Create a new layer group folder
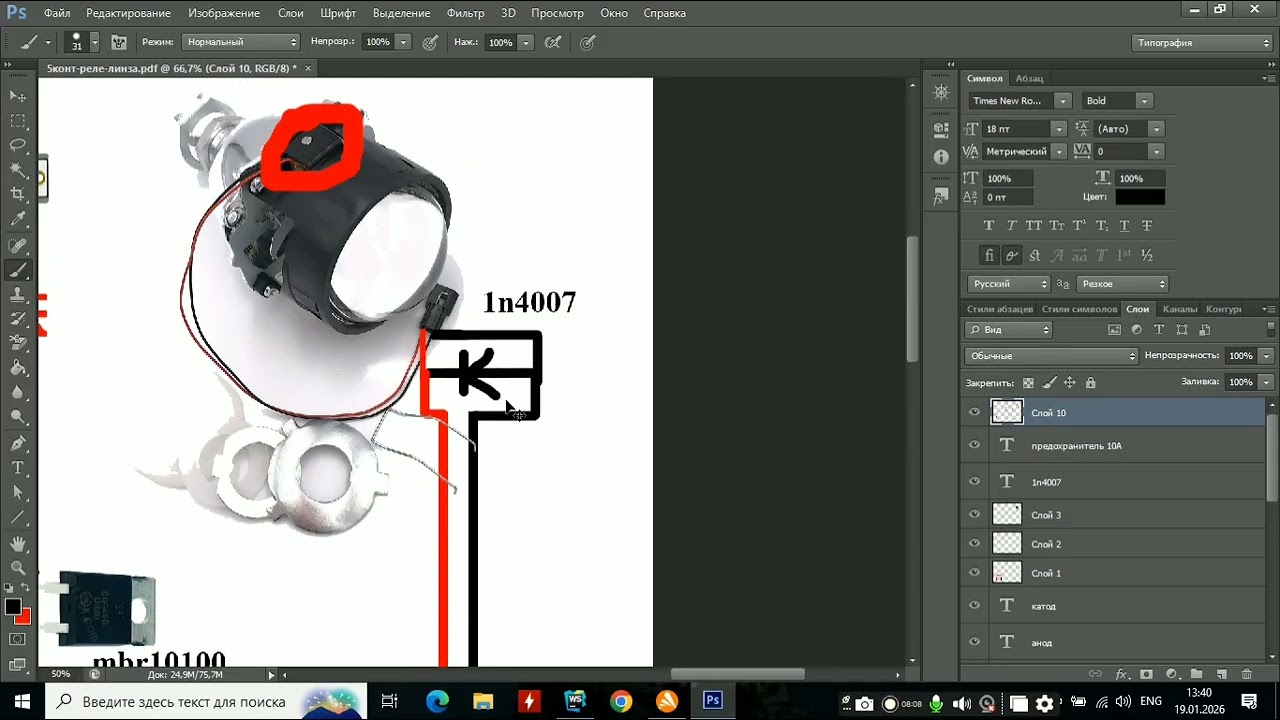This screenshot has height=720, width=1280. (x=1195, y=674)
